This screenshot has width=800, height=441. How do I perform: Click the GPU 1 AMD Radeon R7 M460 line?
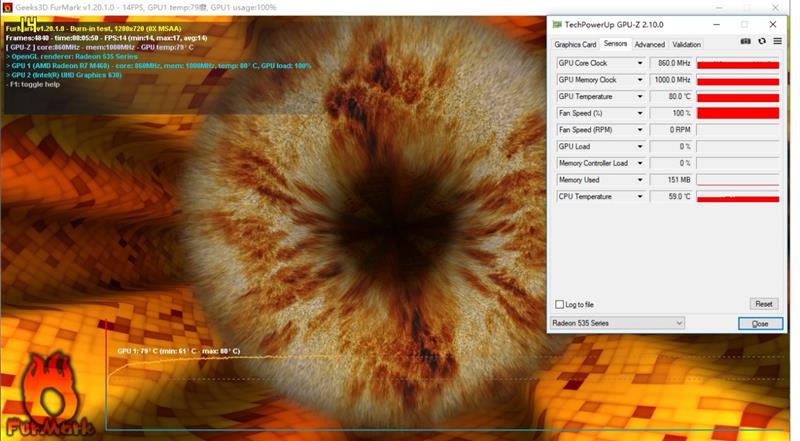tap(158, 66)
